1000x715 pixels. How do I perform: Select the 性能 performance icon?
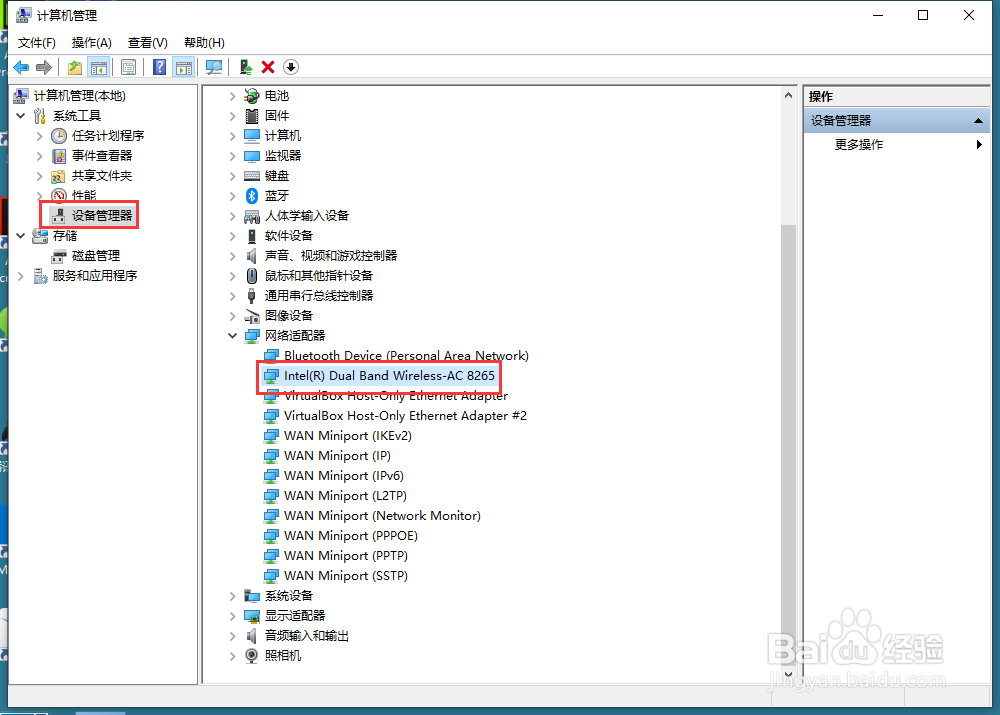[59, 195]
